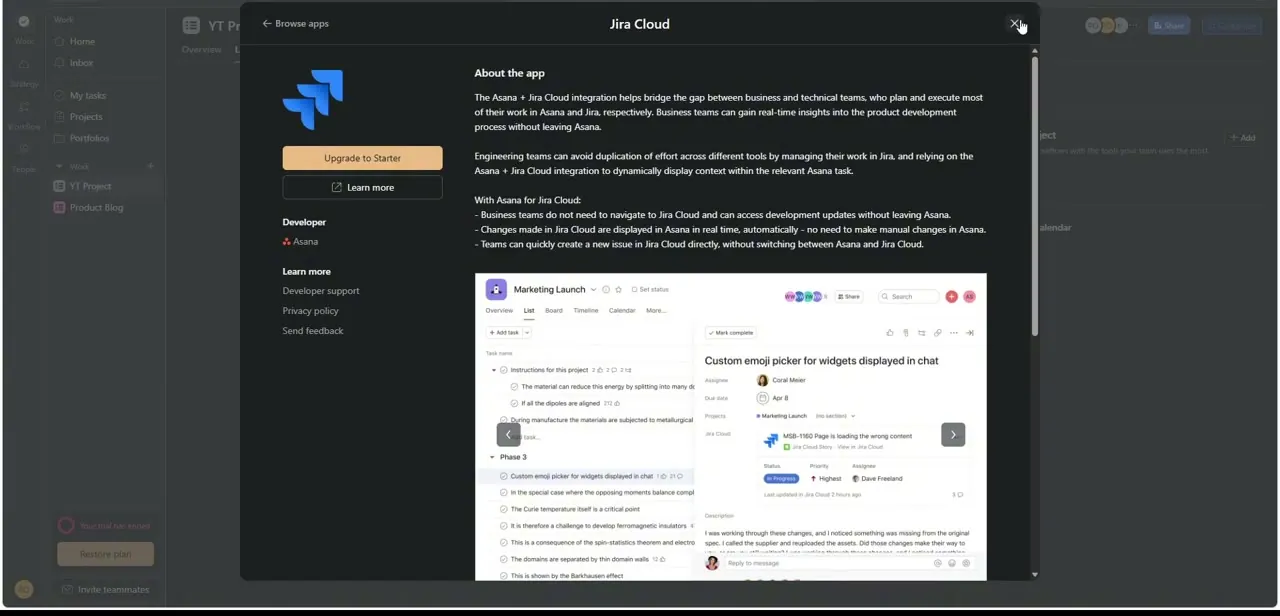Image resolution: width=1280 pixels, height=616 pixels.
Task: Collapse the Work section in sidebar
Action: tap(59, 166)
